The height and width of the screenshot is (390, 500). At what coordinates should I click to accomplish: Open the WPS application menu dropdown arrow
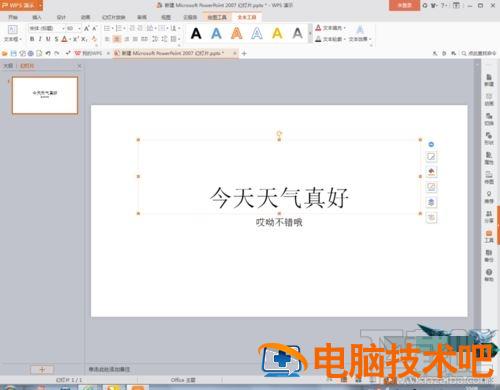pyautogui.click(x=40, y=5)
